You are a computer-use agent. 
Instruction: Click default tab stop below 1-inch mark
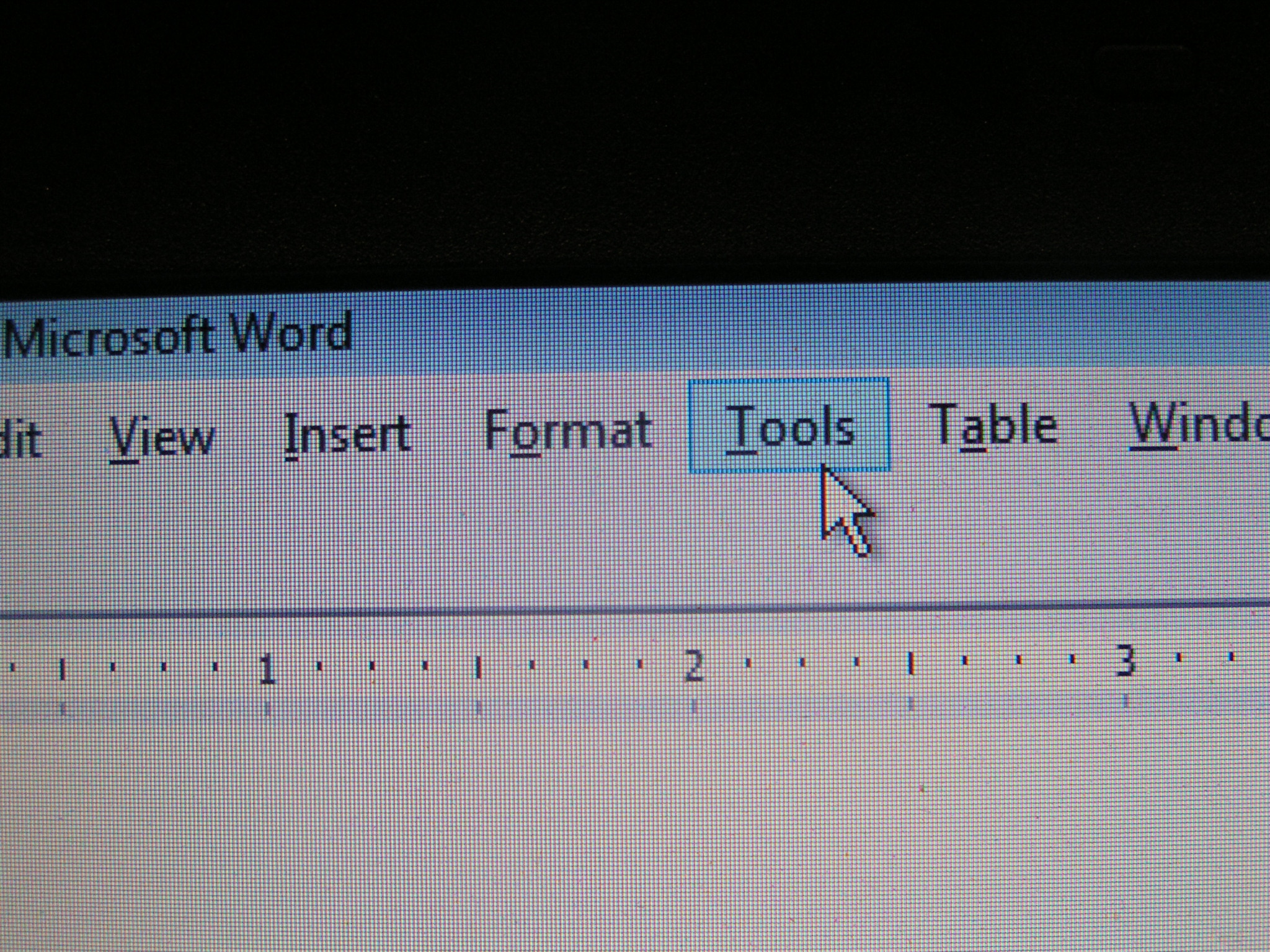tap(267, 708)
